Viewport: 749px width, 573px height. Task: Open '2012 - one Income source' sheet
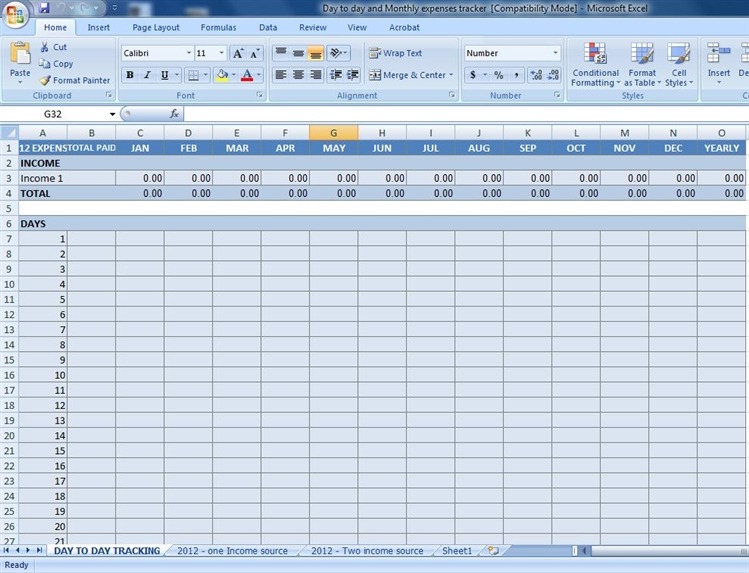pos(233,551)
